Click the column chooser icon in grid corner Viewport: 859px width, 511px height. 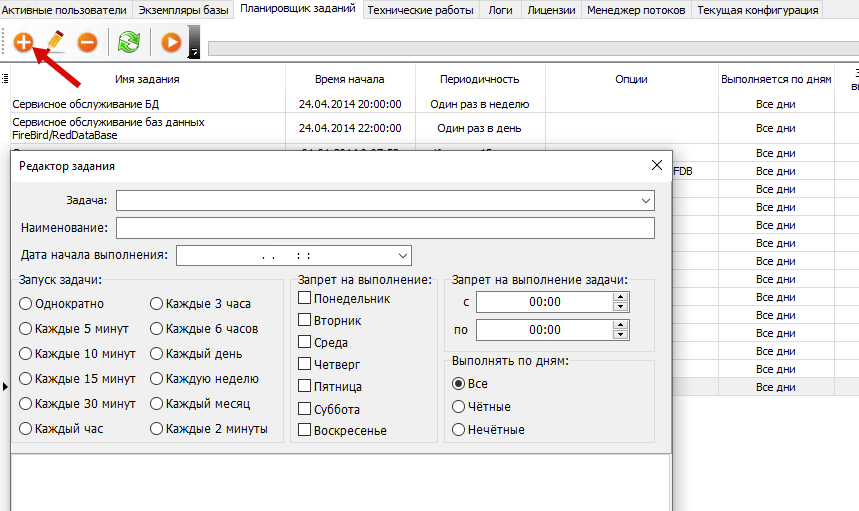(x=5, y=79)
